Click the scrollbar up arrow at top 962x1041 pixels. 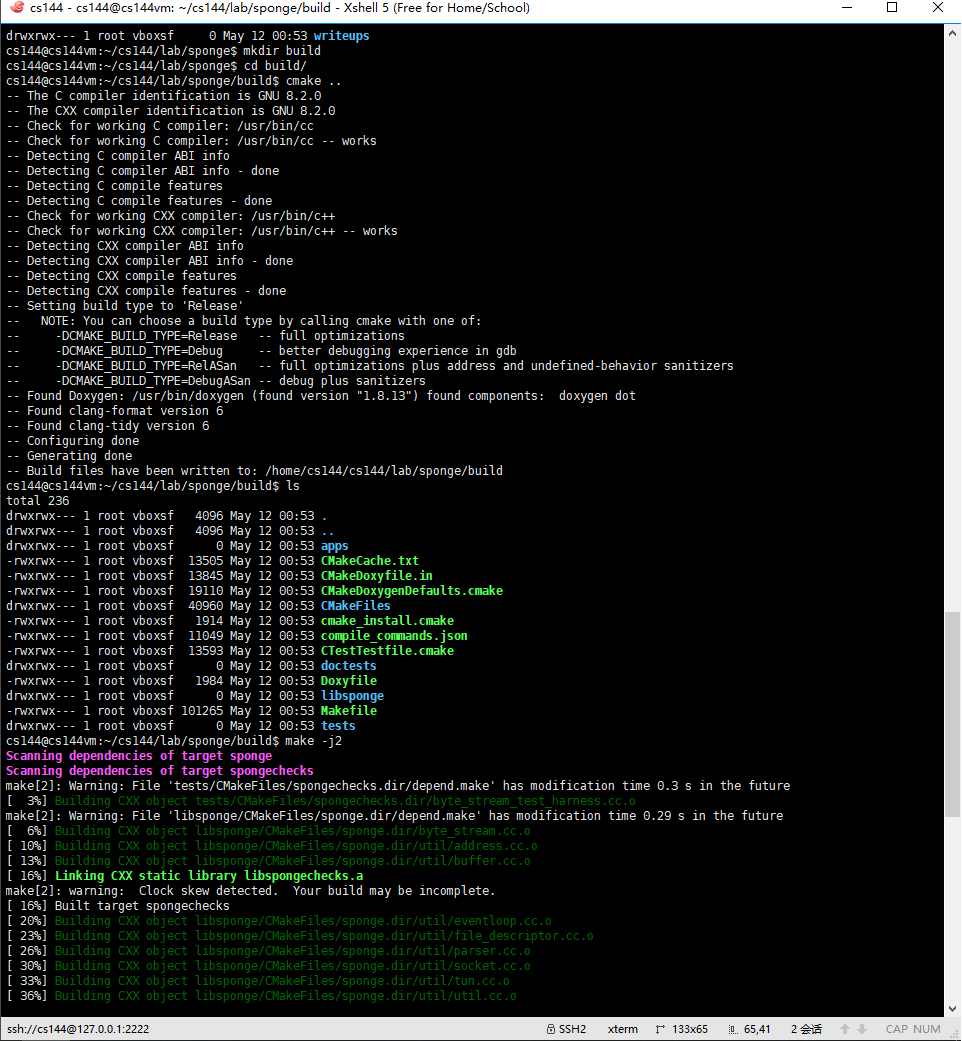click(x=953, y=31)
